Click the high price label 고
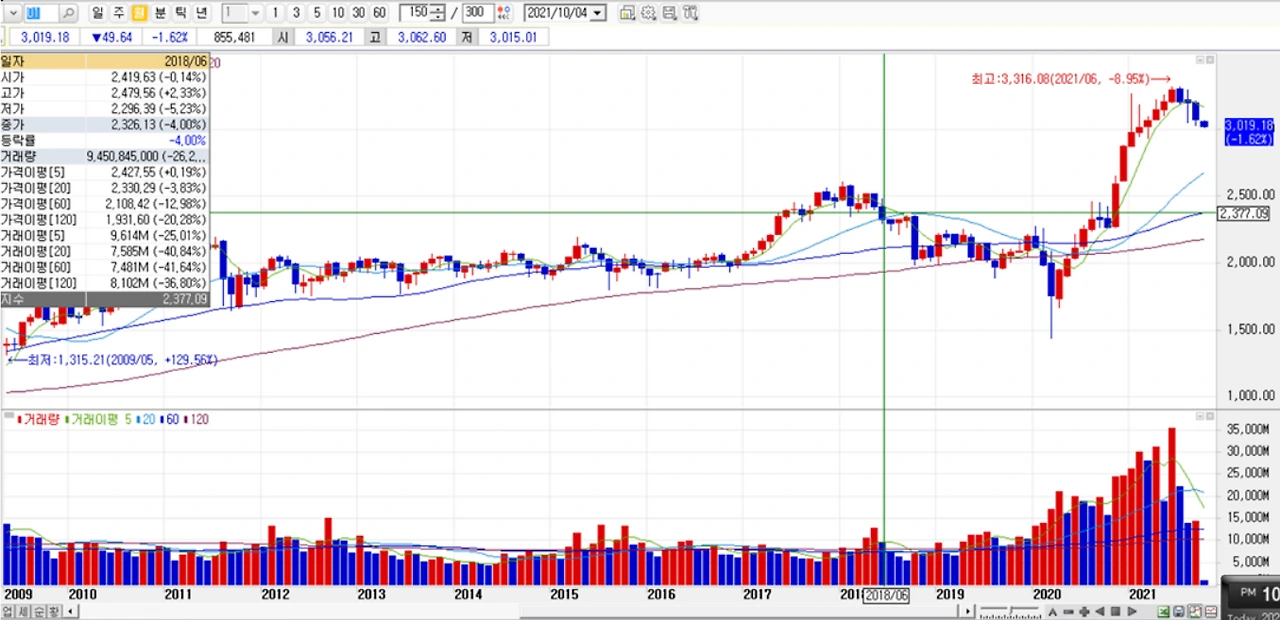Image resolution: width=1280 pixels, height=620 pixels. 376,37
